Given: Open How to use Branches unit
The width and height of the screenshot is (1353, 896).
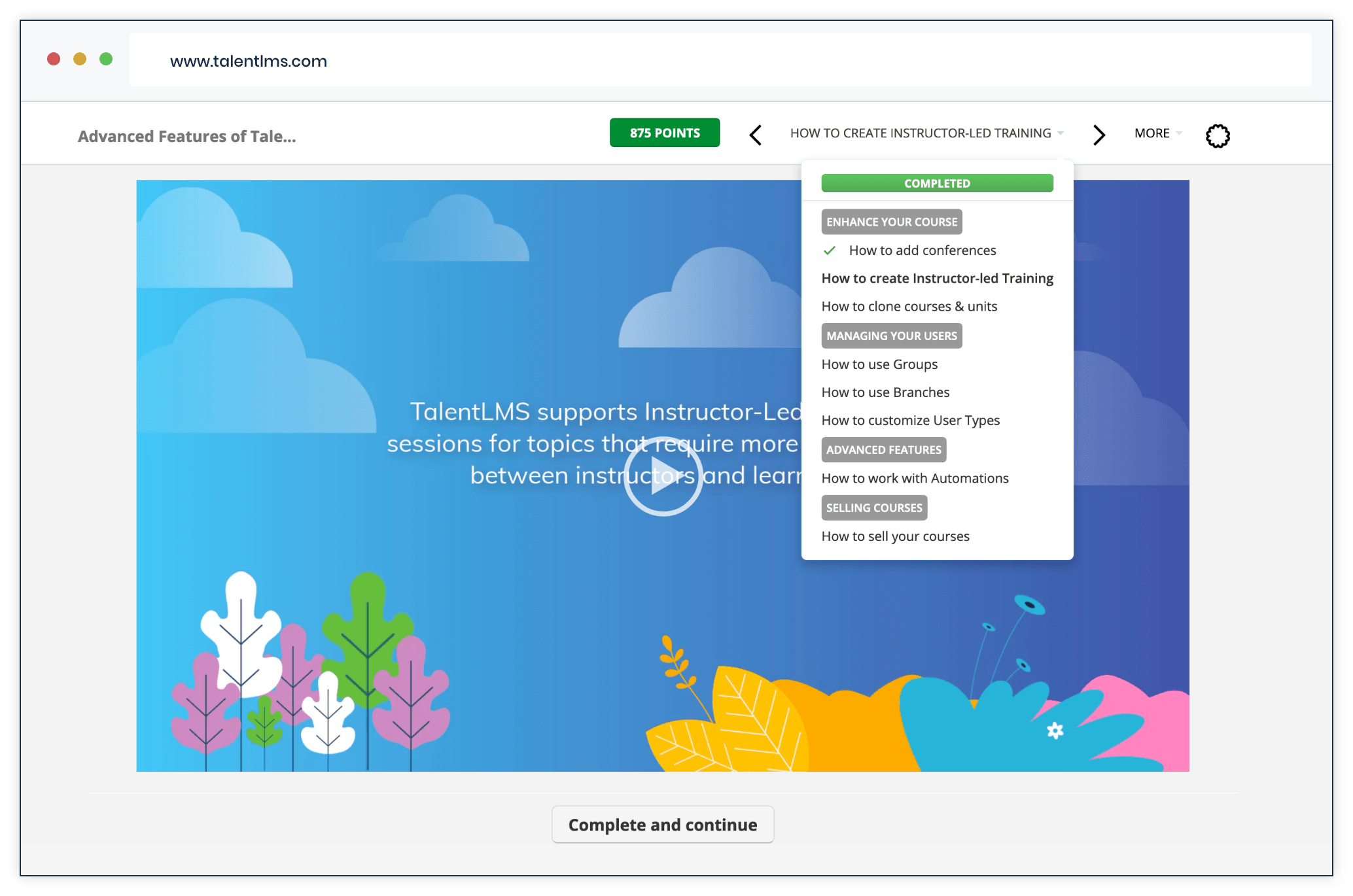Looking at the screenshot, I should 885,392.
